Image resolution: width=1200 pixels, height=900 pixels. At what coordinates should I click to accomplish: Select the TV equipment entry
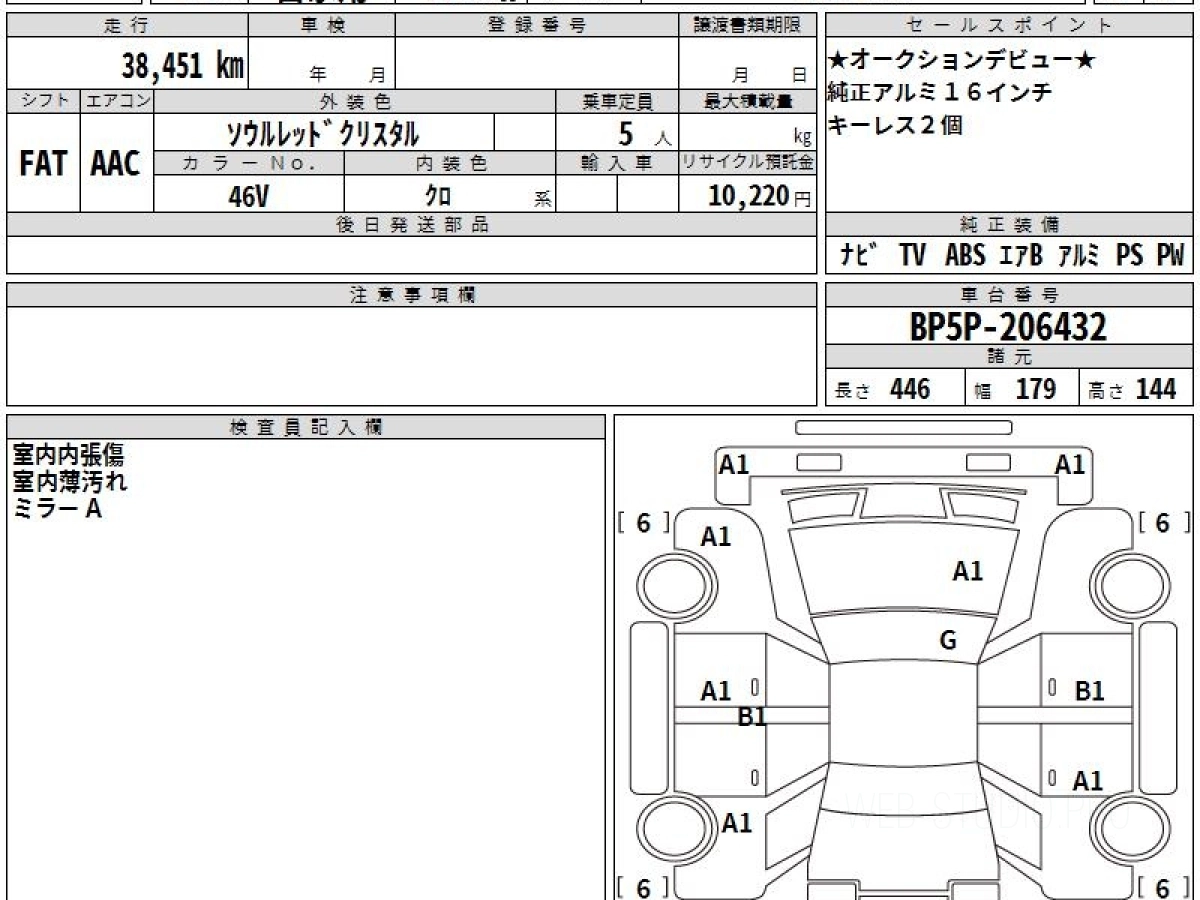pyautogui.click(x=912, y=255)
